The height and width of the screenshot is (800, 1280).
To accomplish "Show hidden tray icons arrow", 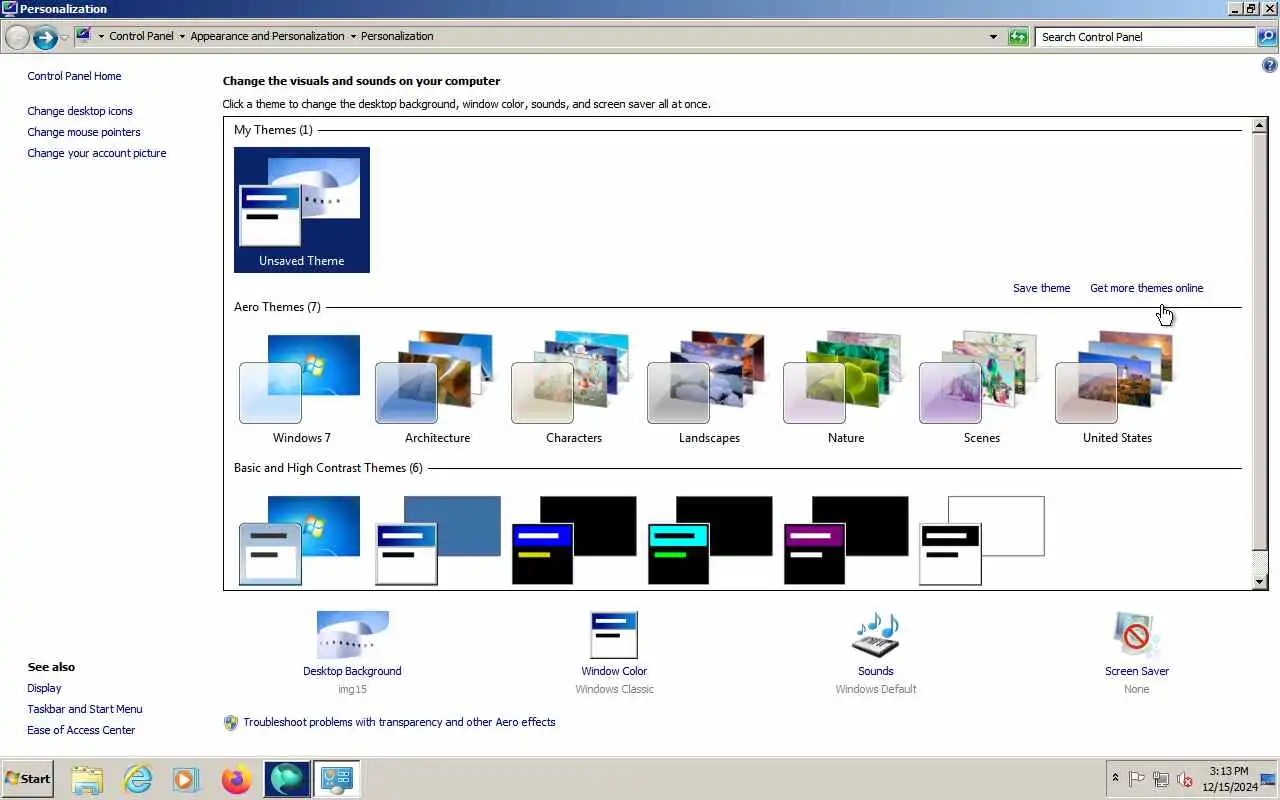I will coord(1116,778).
